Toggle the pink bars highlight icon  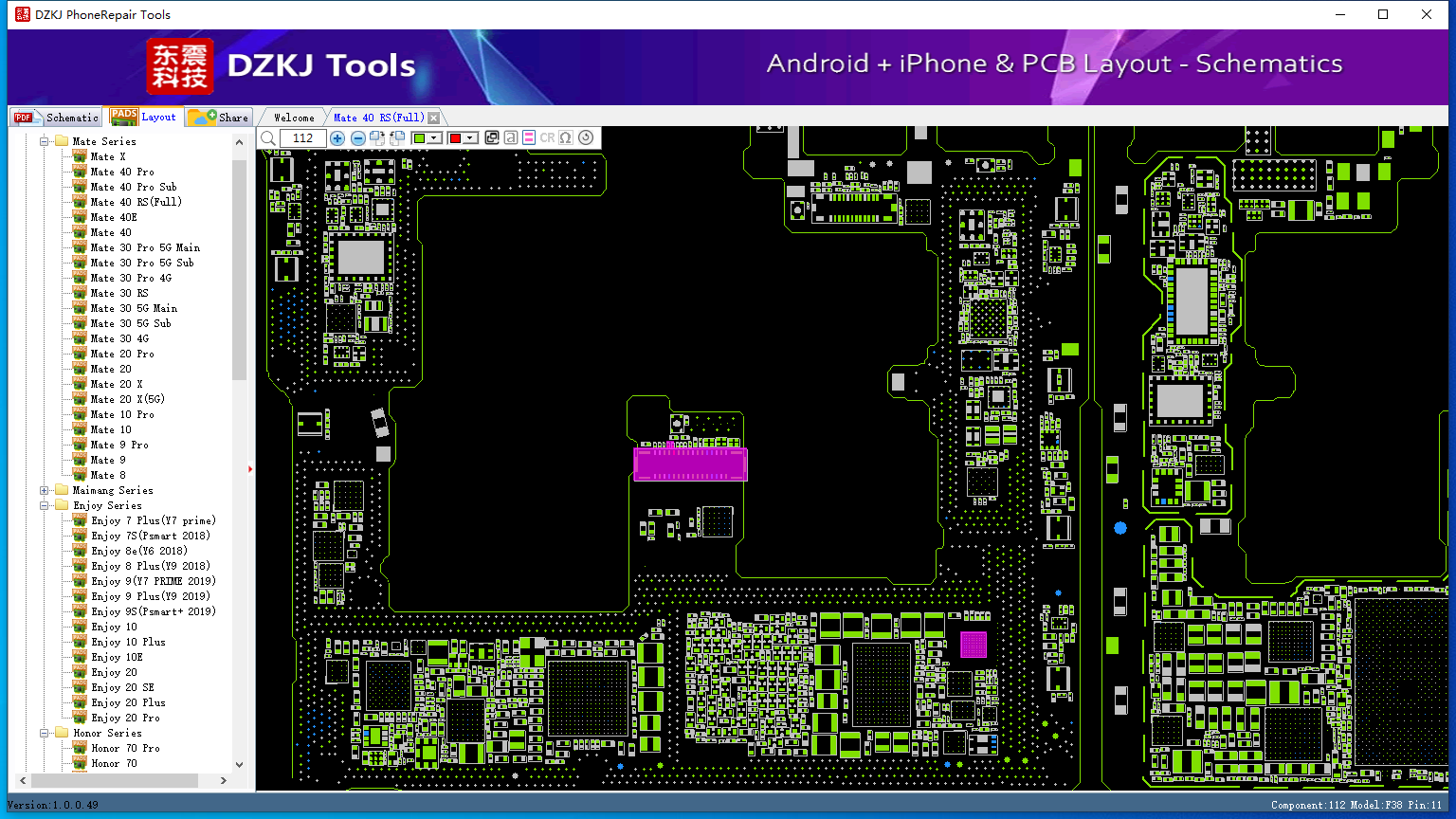528,138
